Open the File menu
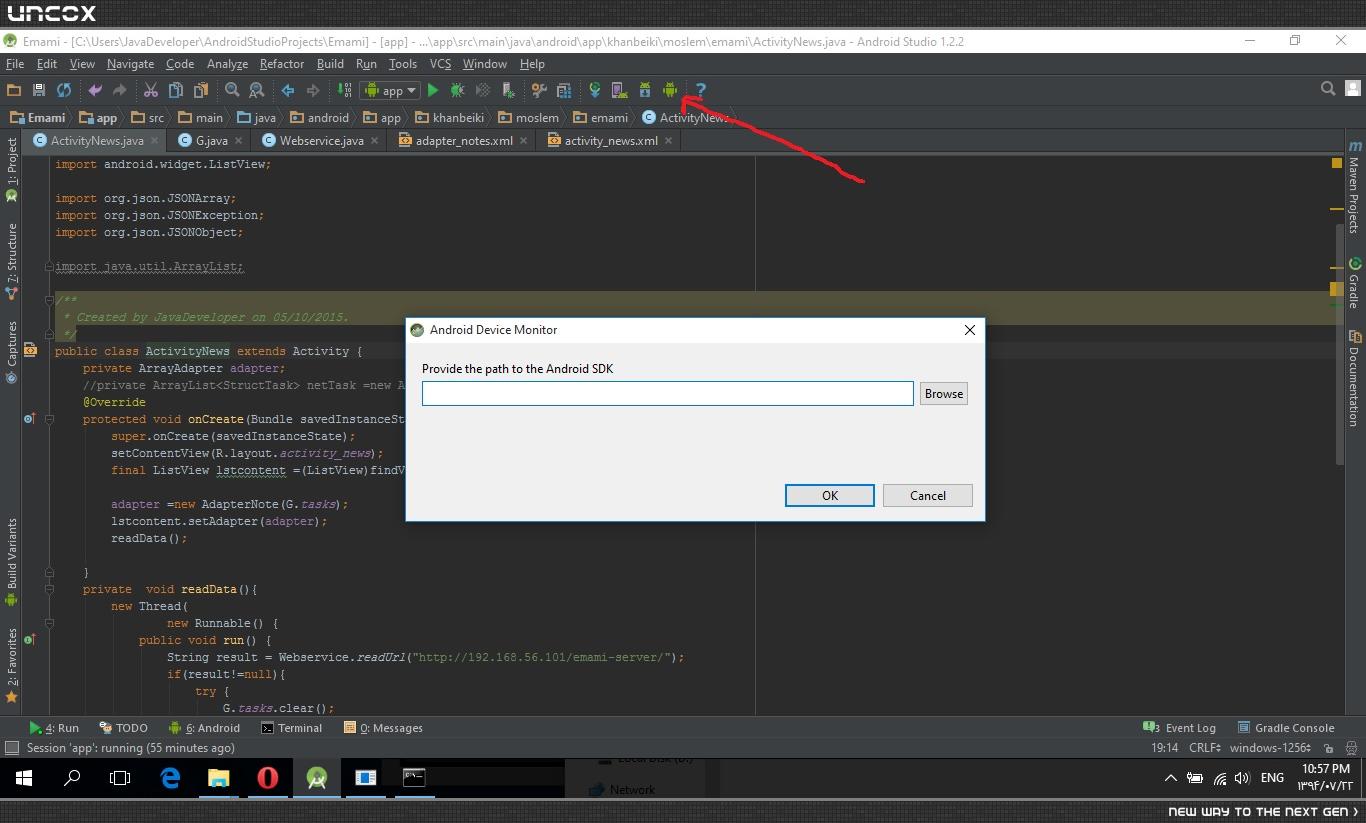This screenshot has height=823, width=1366. 15,64
